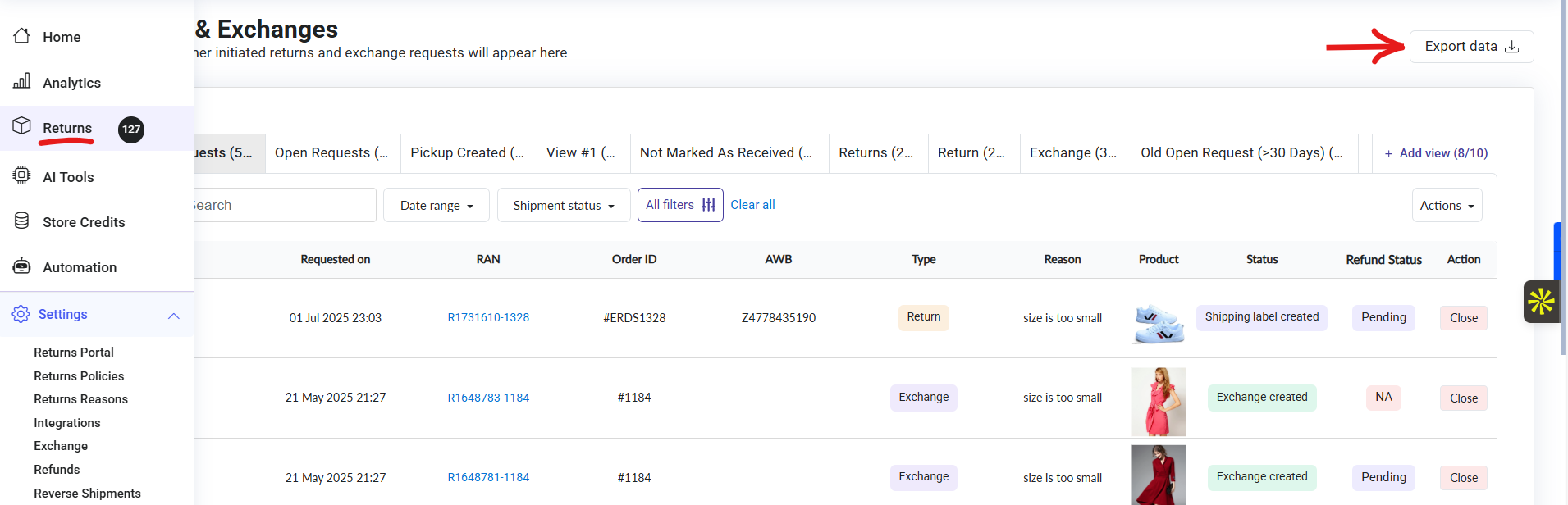
Task: Click the Clear all filters link
Action: click(752, 205)
